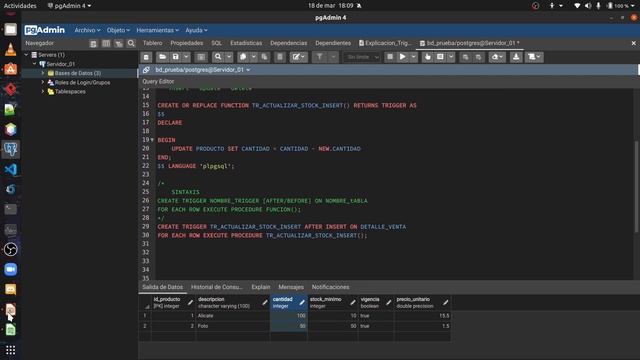Select the descripcion column header

point(233,302)
